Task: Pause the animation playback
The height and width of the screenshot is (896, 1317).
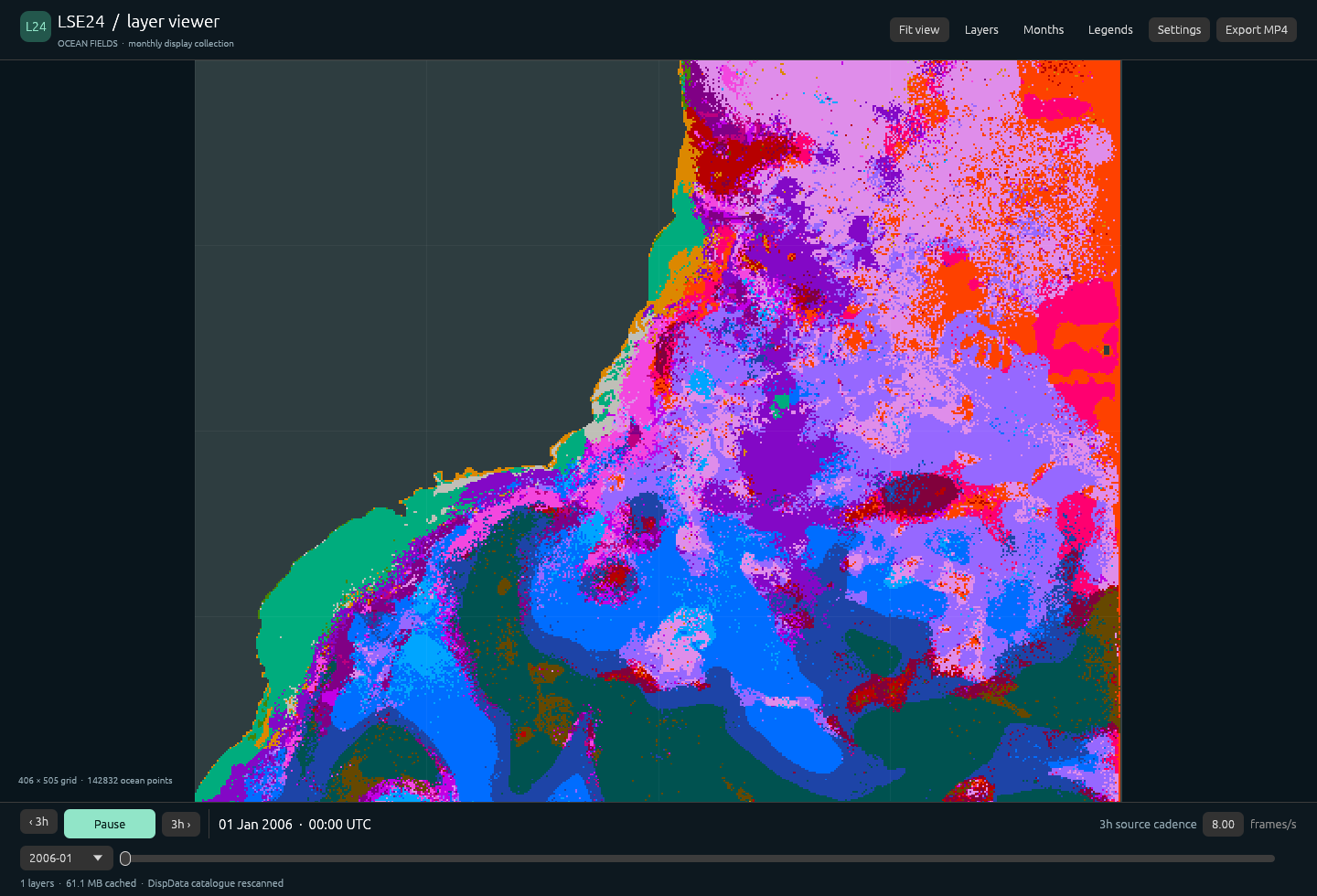Action: pos(110,824)
